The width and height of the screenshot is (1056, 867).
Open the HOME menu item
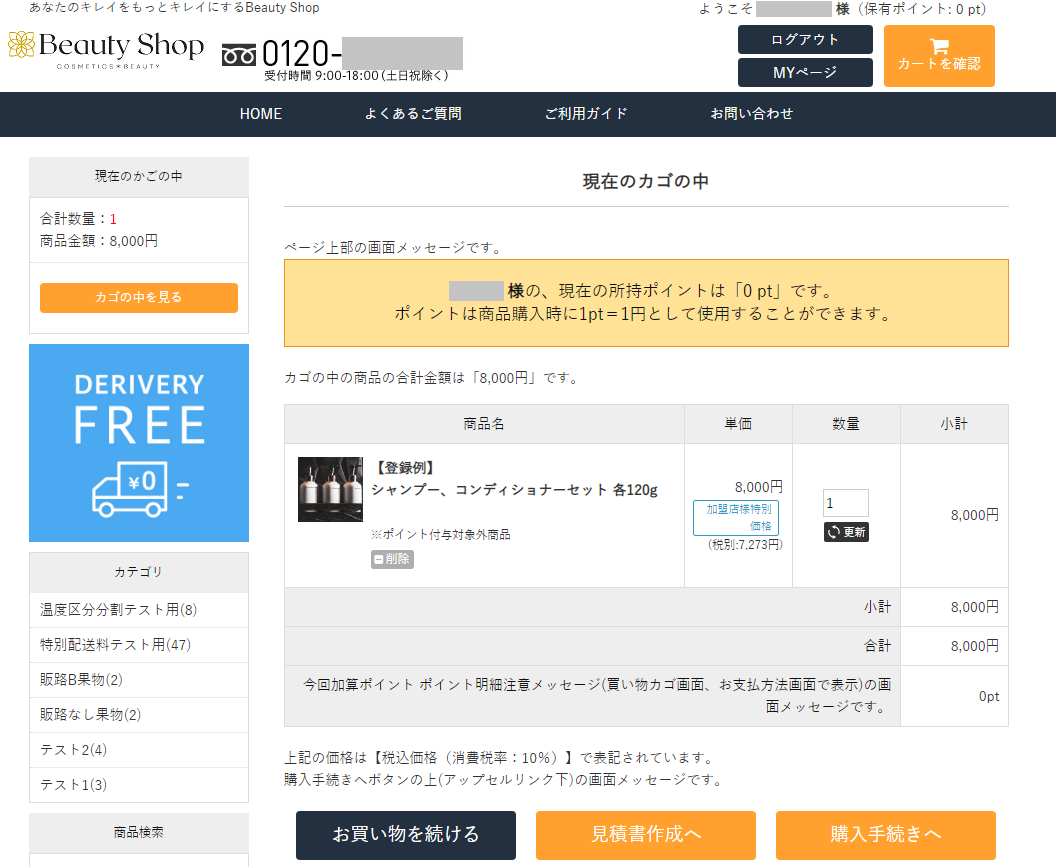261,114
